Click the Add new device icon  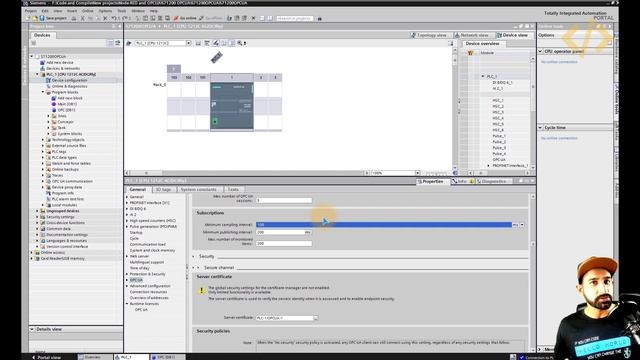(x=42, y=62)
